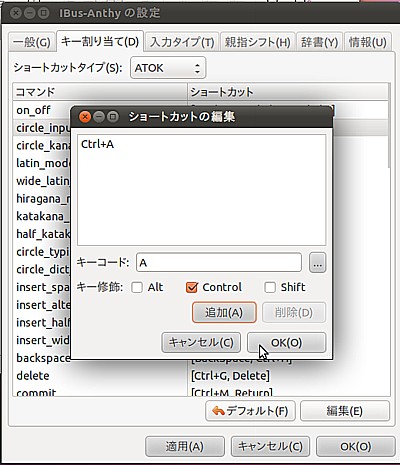Image resolution: width=400 pixels, height=465 pixels.
Task: Click the ショートカット column header
Action: click(x=288, y=92)
